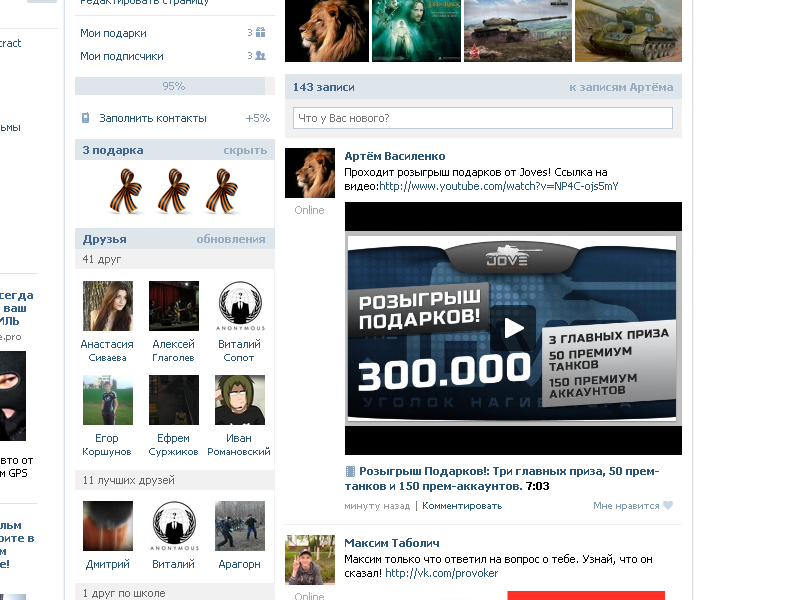
Task: Open Алексей Глаголев name link
Action: pyautogui.click(x=173, y=351)
